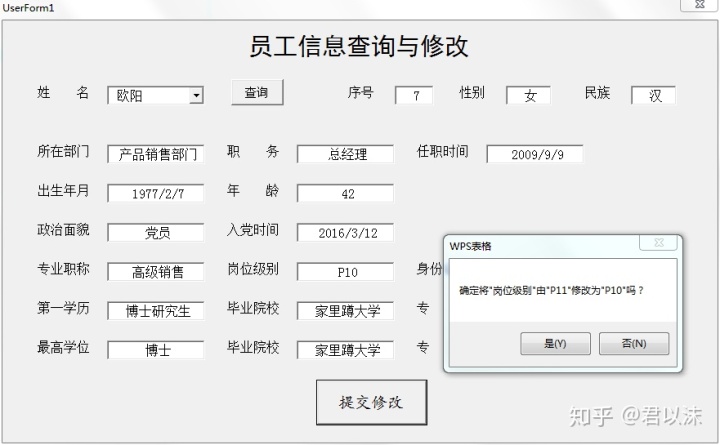Click the 所在部门 label
This screenshot has width=720, height=445.
click(x=63, y=151)
